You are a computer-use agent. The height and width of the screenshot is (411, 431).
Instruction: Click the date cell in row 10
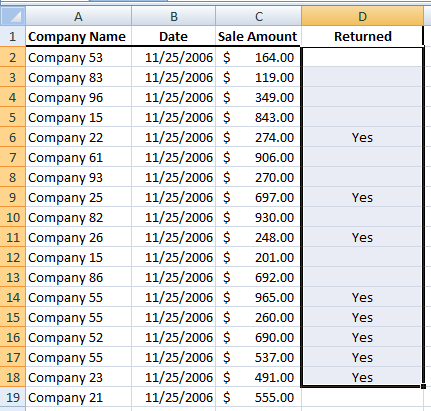click(x=174, y=217)
